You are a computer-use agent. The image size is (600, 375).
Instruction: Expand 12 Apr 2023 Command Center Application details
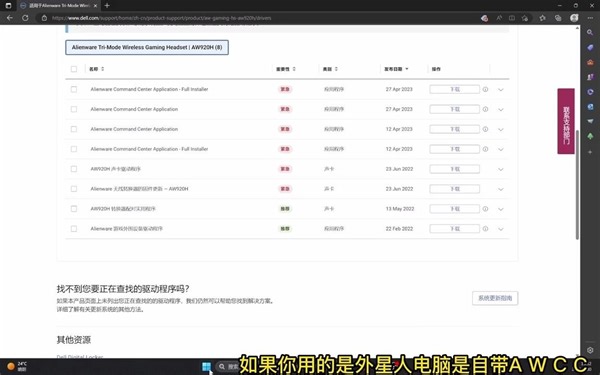pos(501,129)
